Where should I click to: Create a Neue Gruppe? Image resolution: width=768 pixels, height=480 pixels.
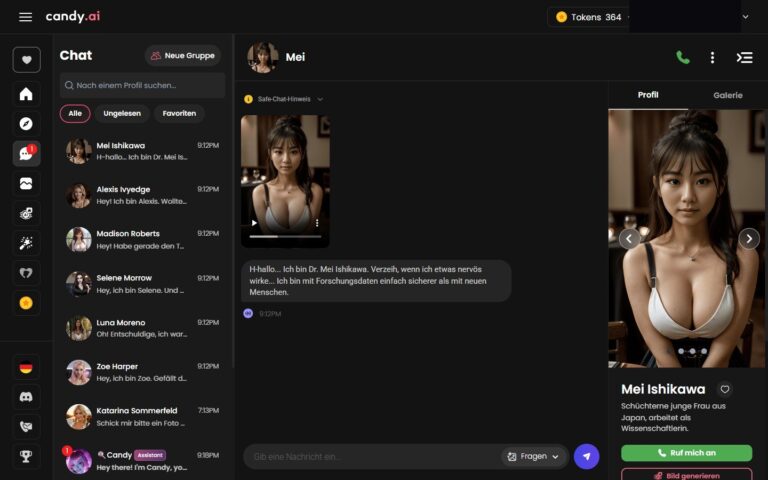coord(183,56)
